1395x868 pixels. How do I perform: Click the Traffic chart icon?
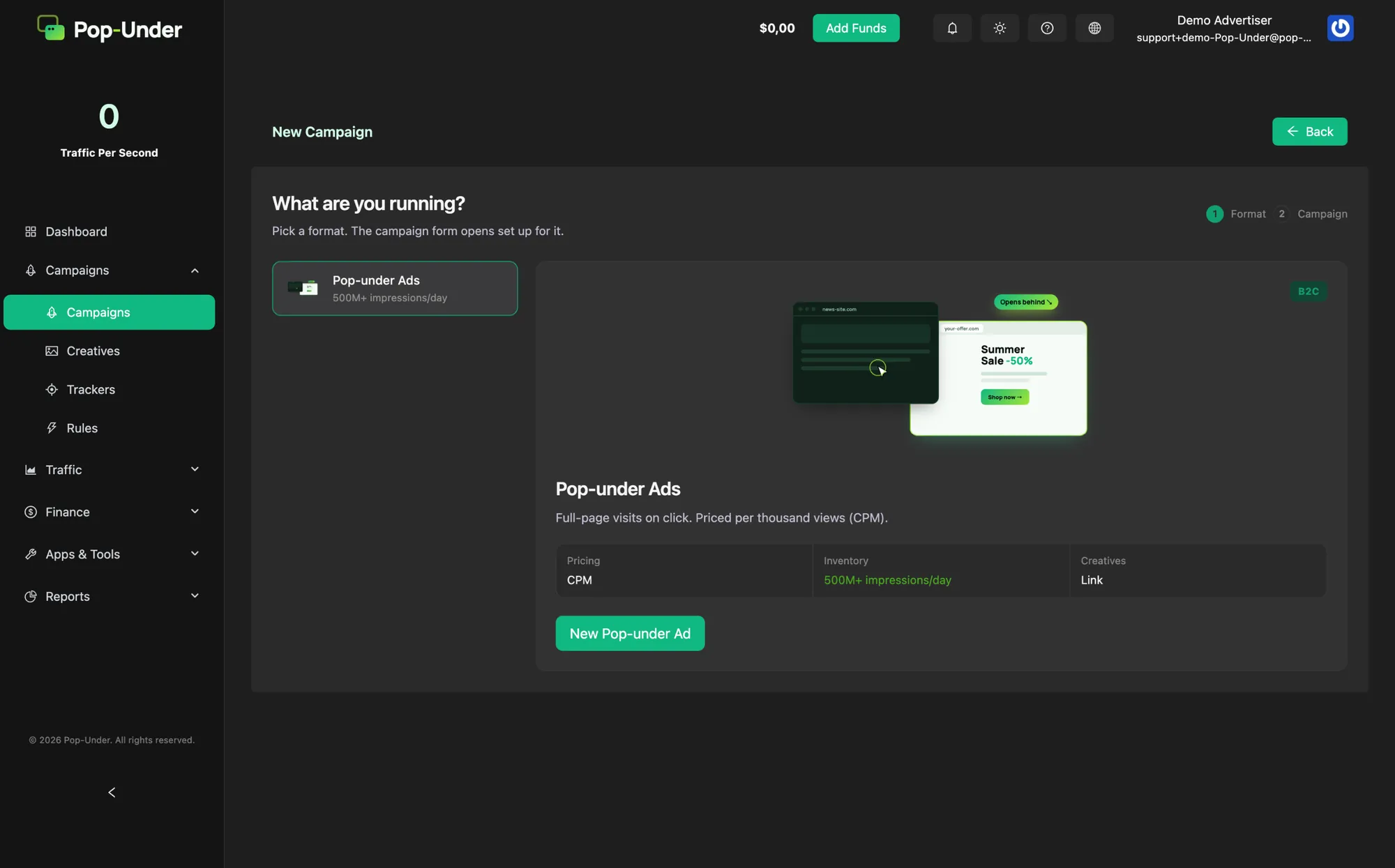tap(31, 470)
